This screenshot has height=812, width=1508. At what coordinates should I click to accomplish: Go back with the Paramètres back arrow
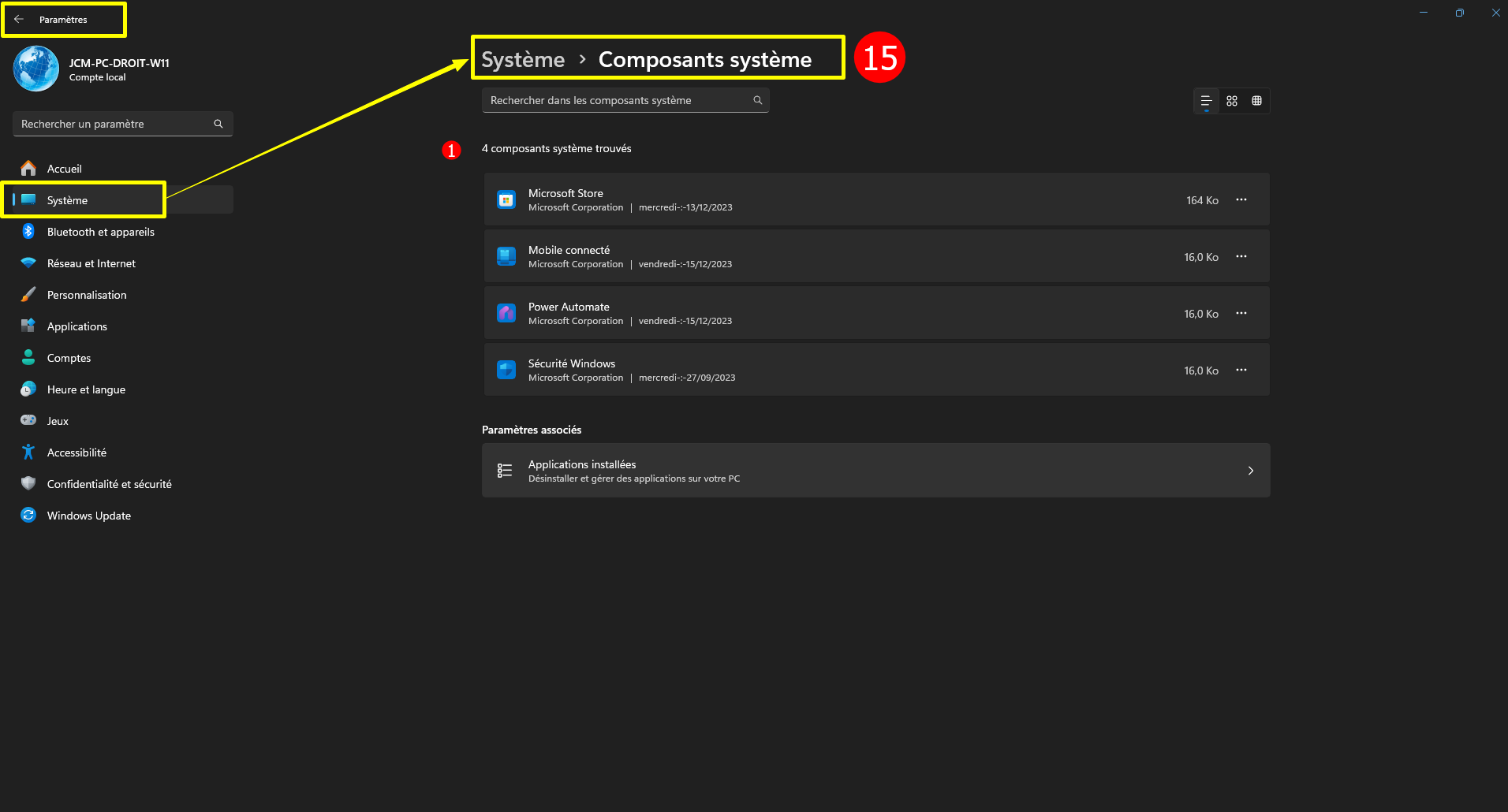coord(19,20)
